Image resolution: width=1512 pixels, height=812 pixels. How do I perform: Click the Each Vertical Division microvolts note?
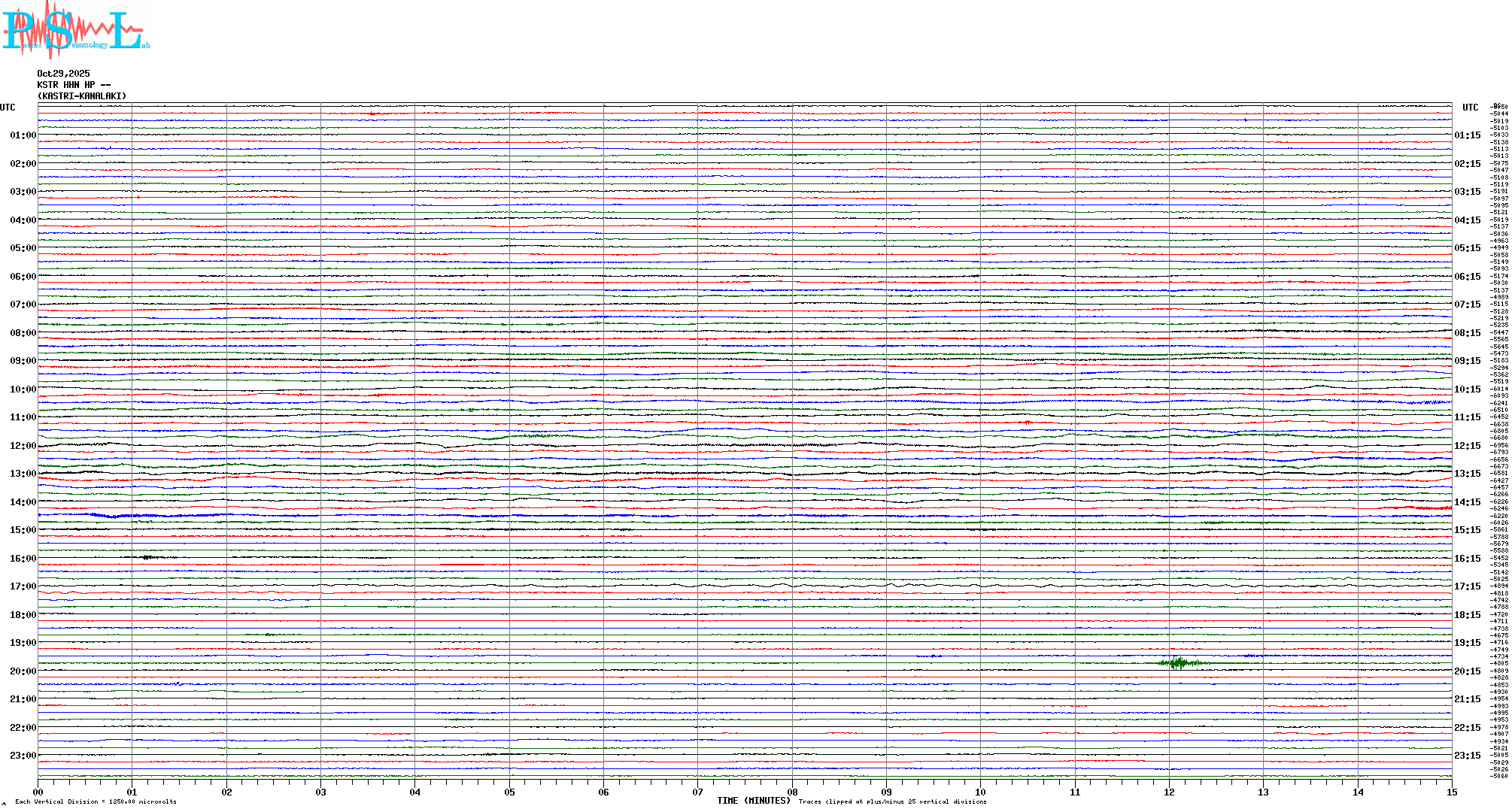(96, 802)
